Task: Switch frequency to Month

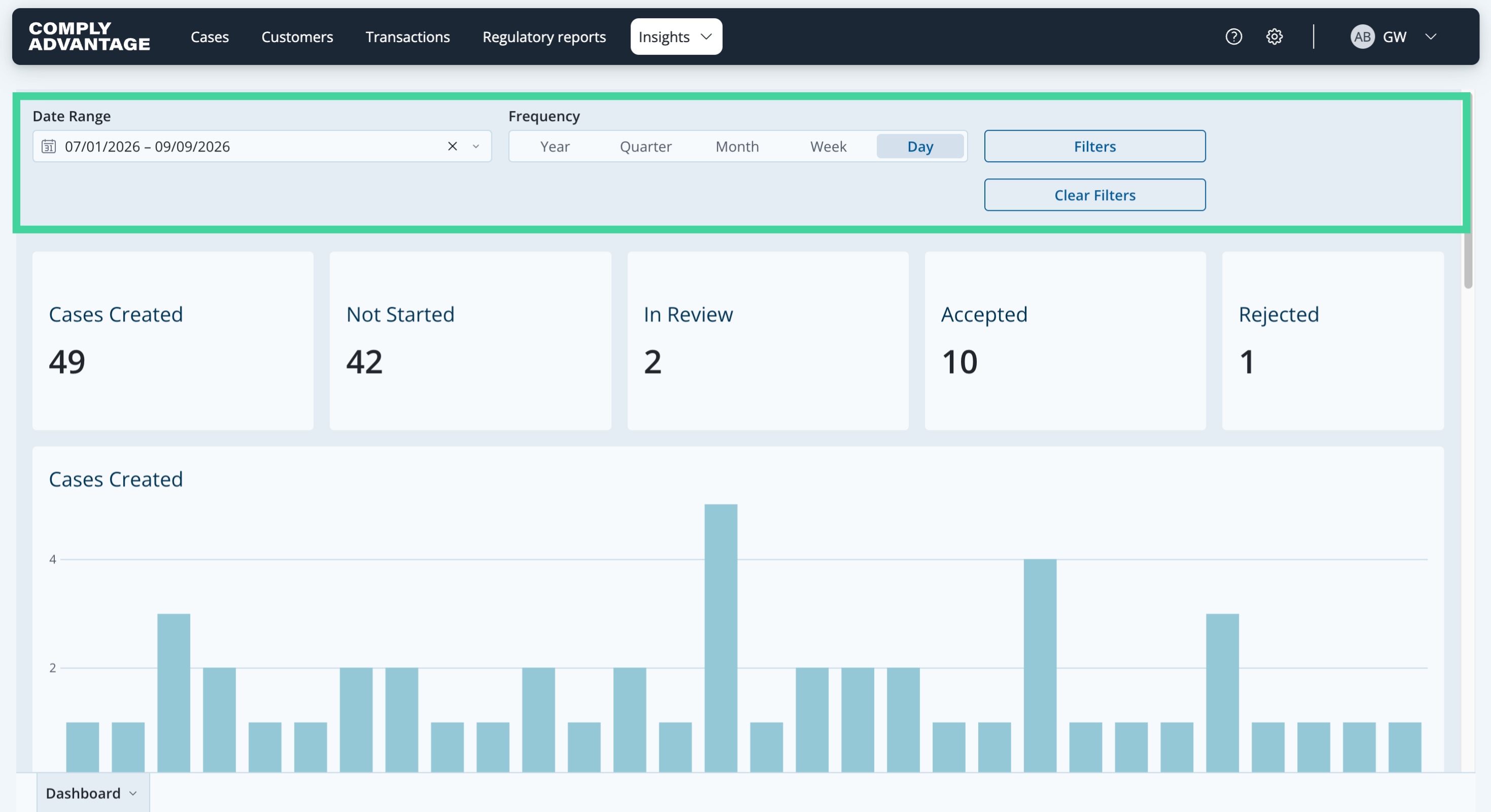Action: click(x=737, y=146)
